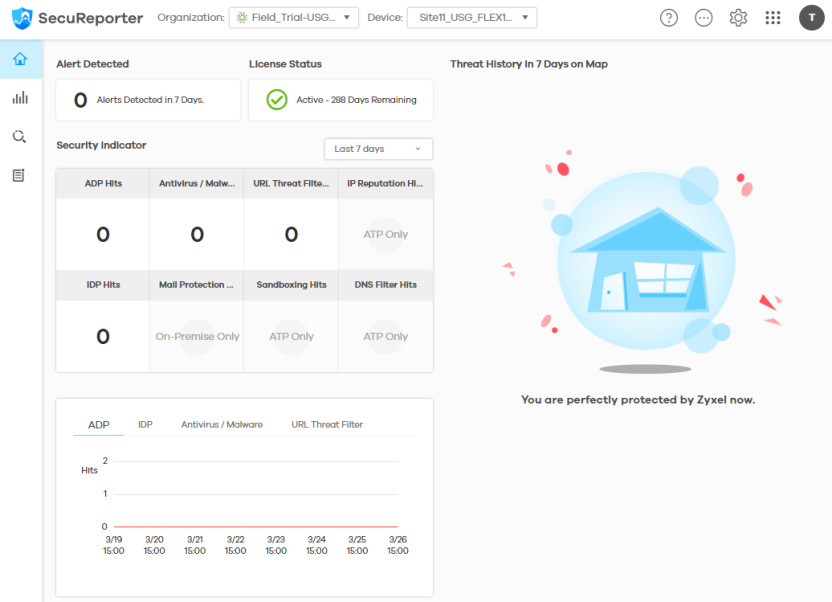
Task: Open the Analysis bar chart sidebar icon
Action: (20, 98)
